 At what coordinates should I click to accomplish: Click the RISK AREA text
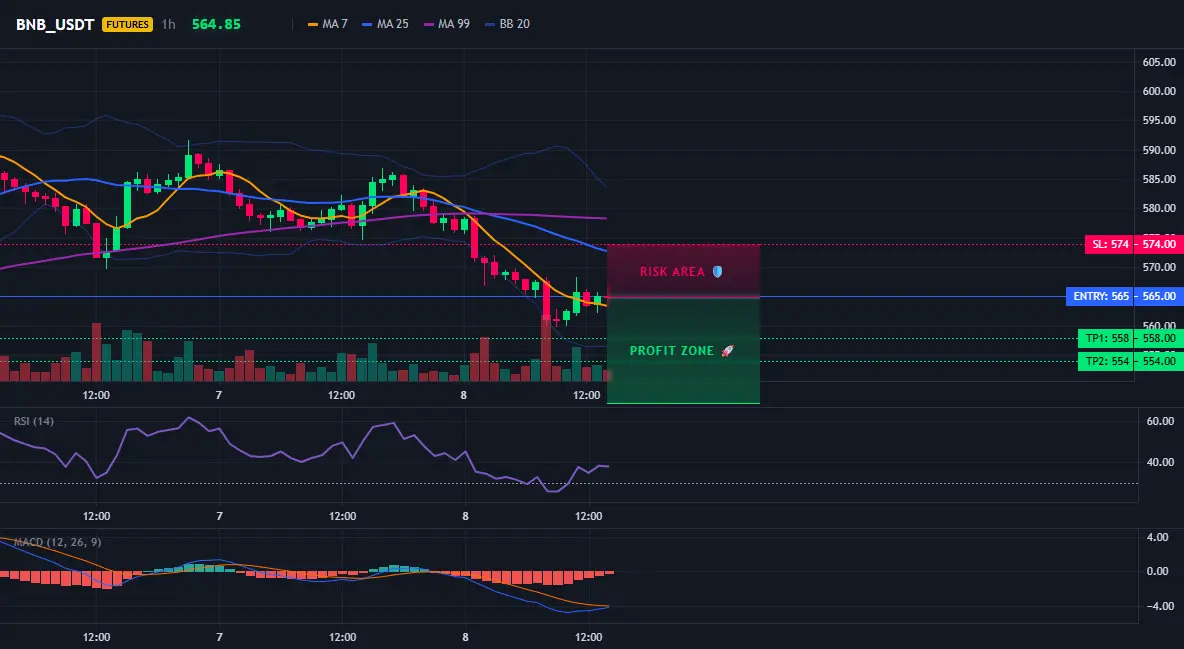pyautogui.click(x=672, y=272)
